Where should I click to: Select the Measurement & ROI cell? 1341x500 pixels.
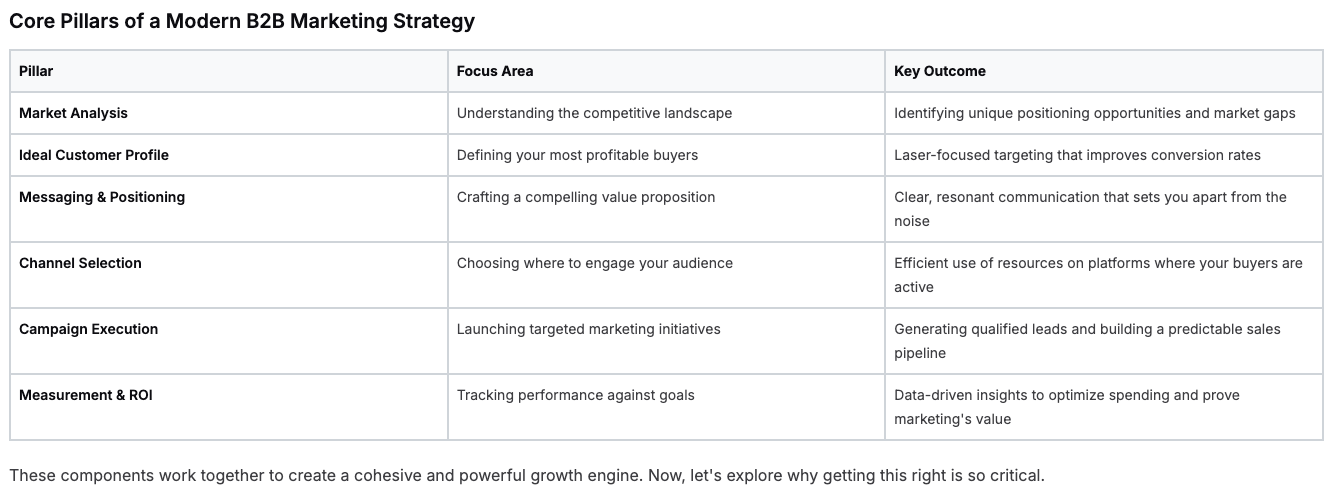click(229, 407)
